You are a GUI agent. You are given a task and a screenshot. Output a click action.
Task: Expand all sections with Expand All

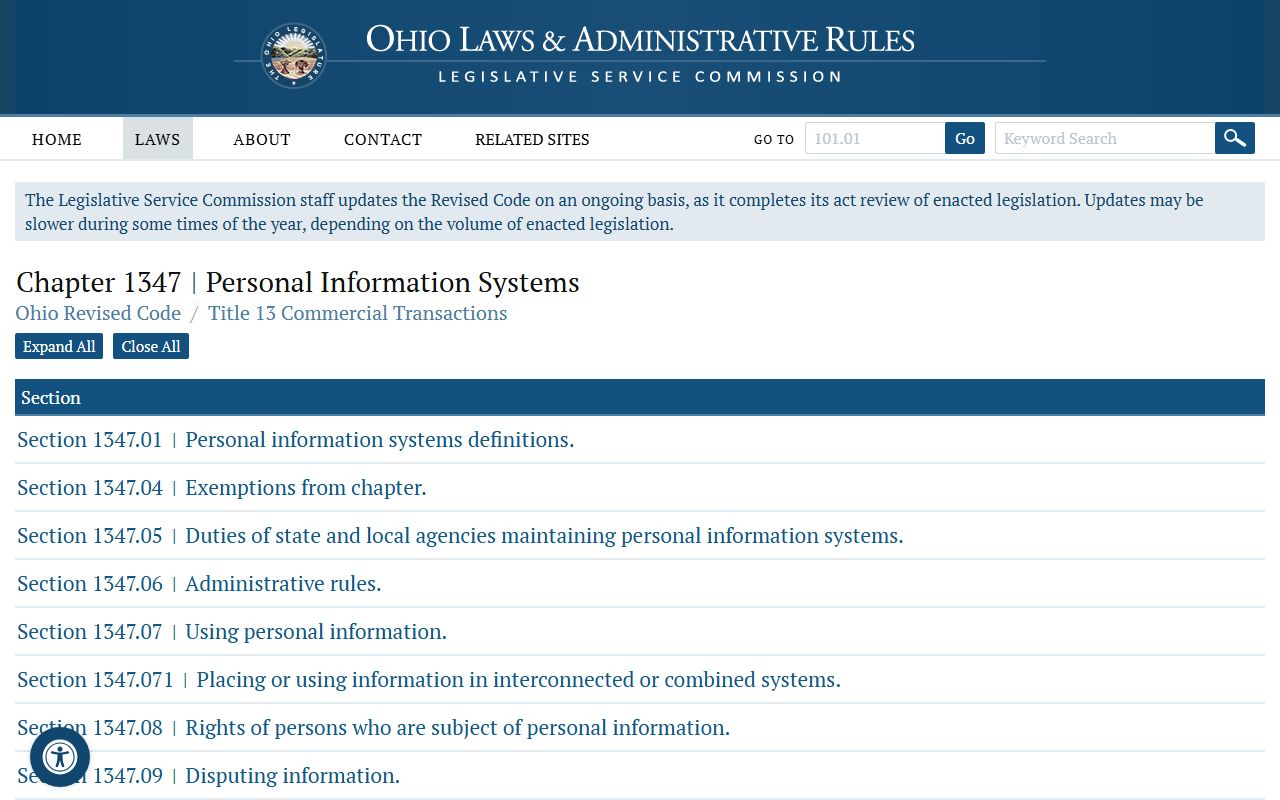click(x=59, y=346)
